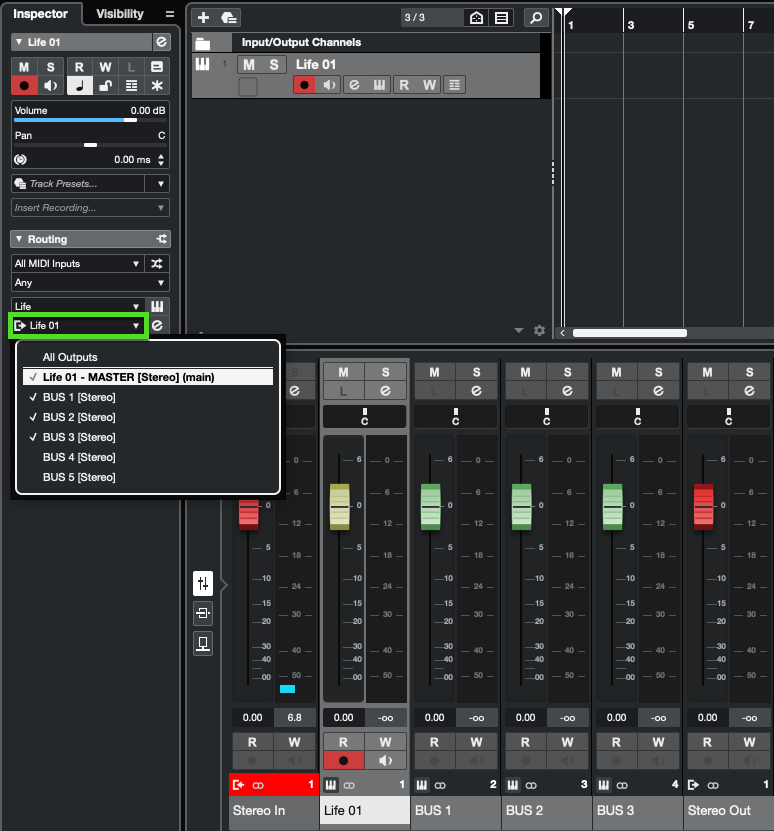Open the Inspector setup menu icon
Viewport: 774px width, 831px height.
tap(170, 14)
